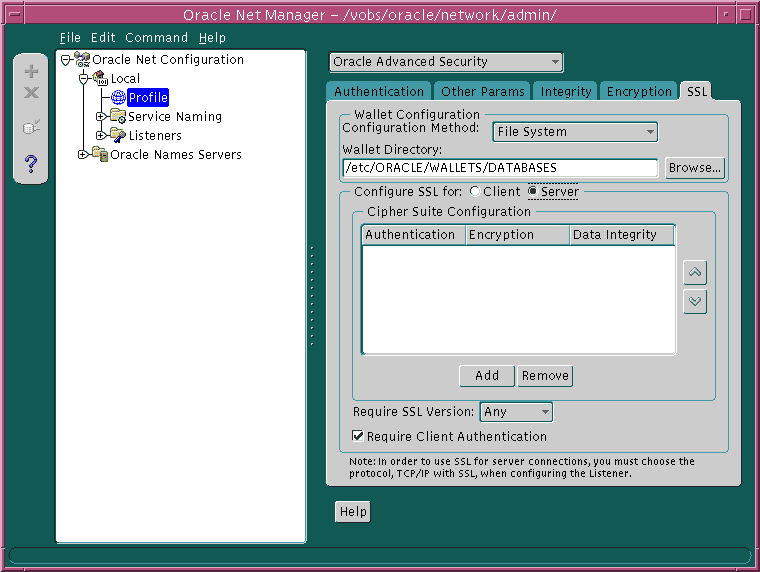Click the Encryption column header in table
The image size is (760, 572).
tap(517, 235)
